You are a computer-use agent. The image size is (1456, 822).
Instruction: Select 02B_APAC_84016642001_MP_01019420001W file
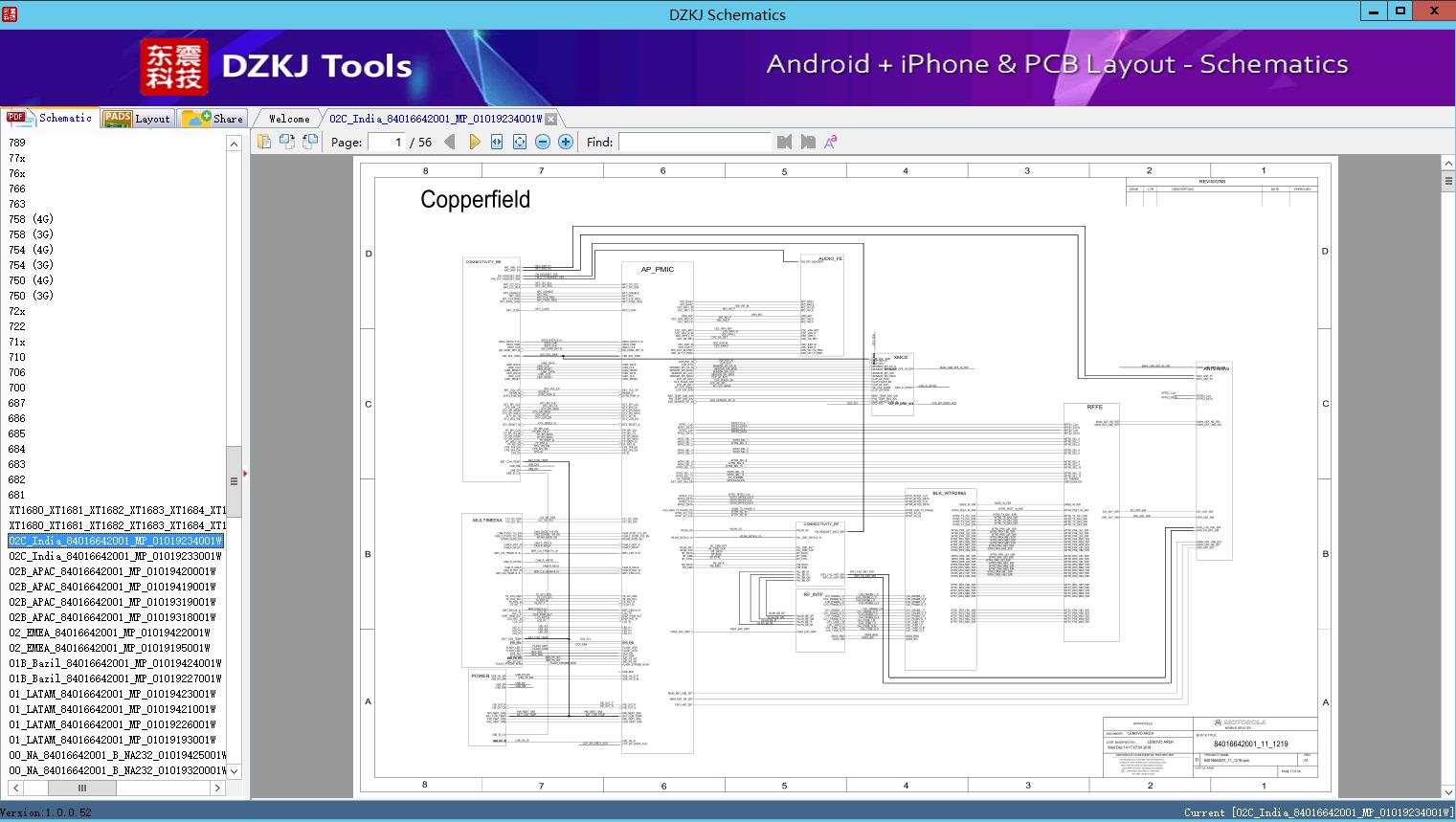113,571
